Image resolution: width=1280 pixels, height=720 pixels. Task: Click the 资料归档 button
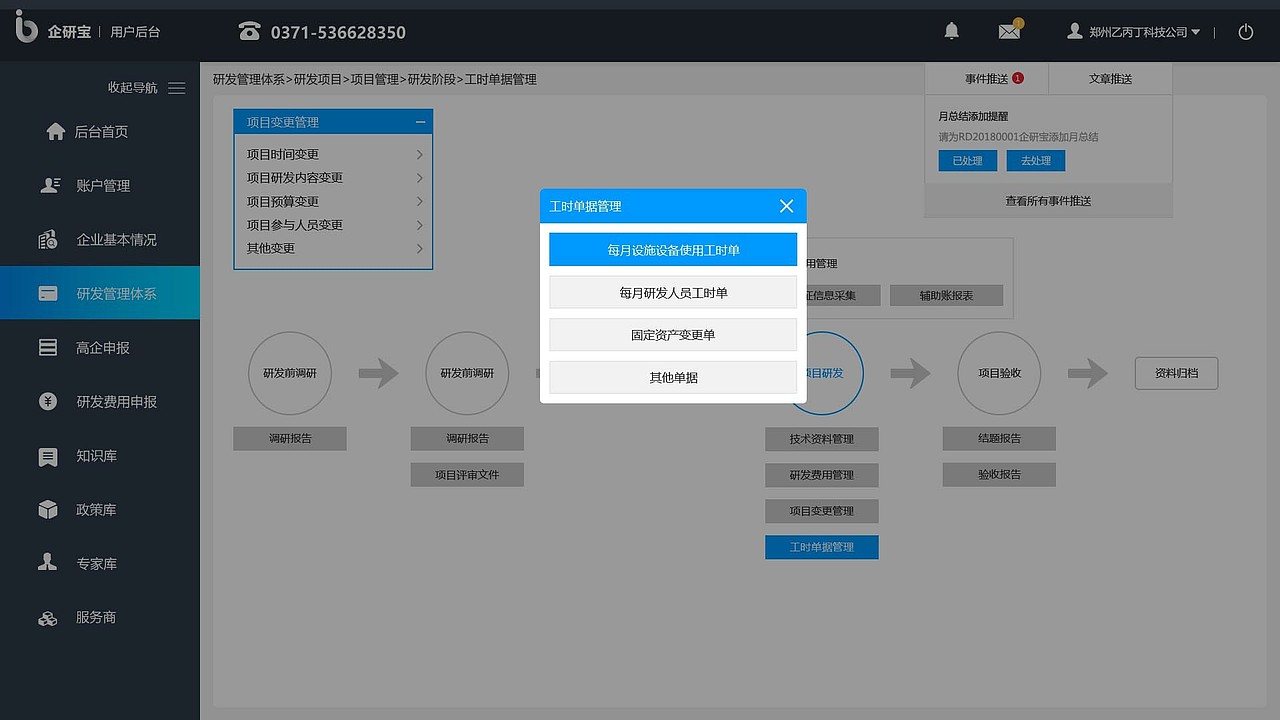tap(1176, 373)
